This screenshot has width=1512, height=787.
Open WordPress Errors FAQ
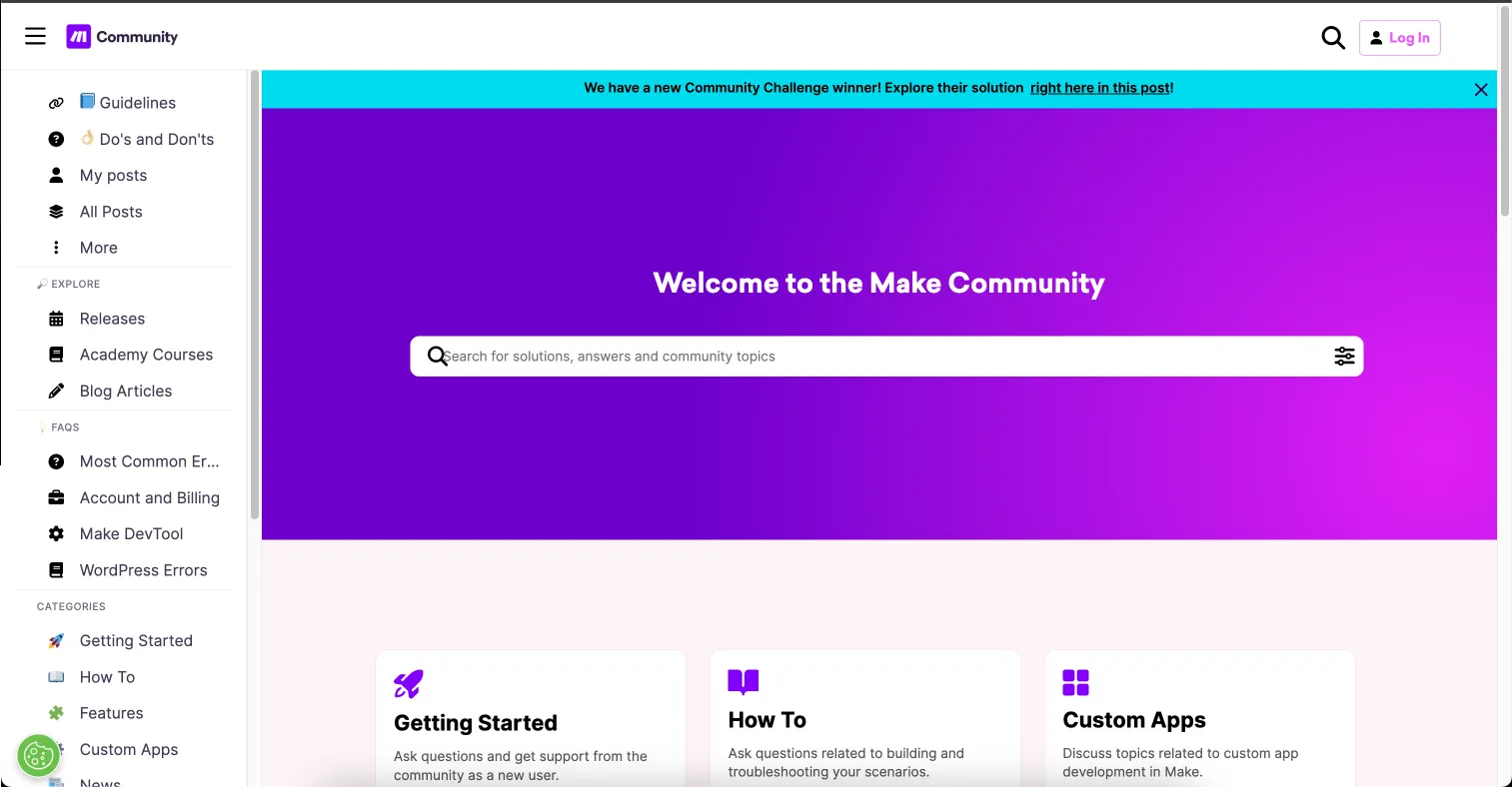(x=144, y=570)
